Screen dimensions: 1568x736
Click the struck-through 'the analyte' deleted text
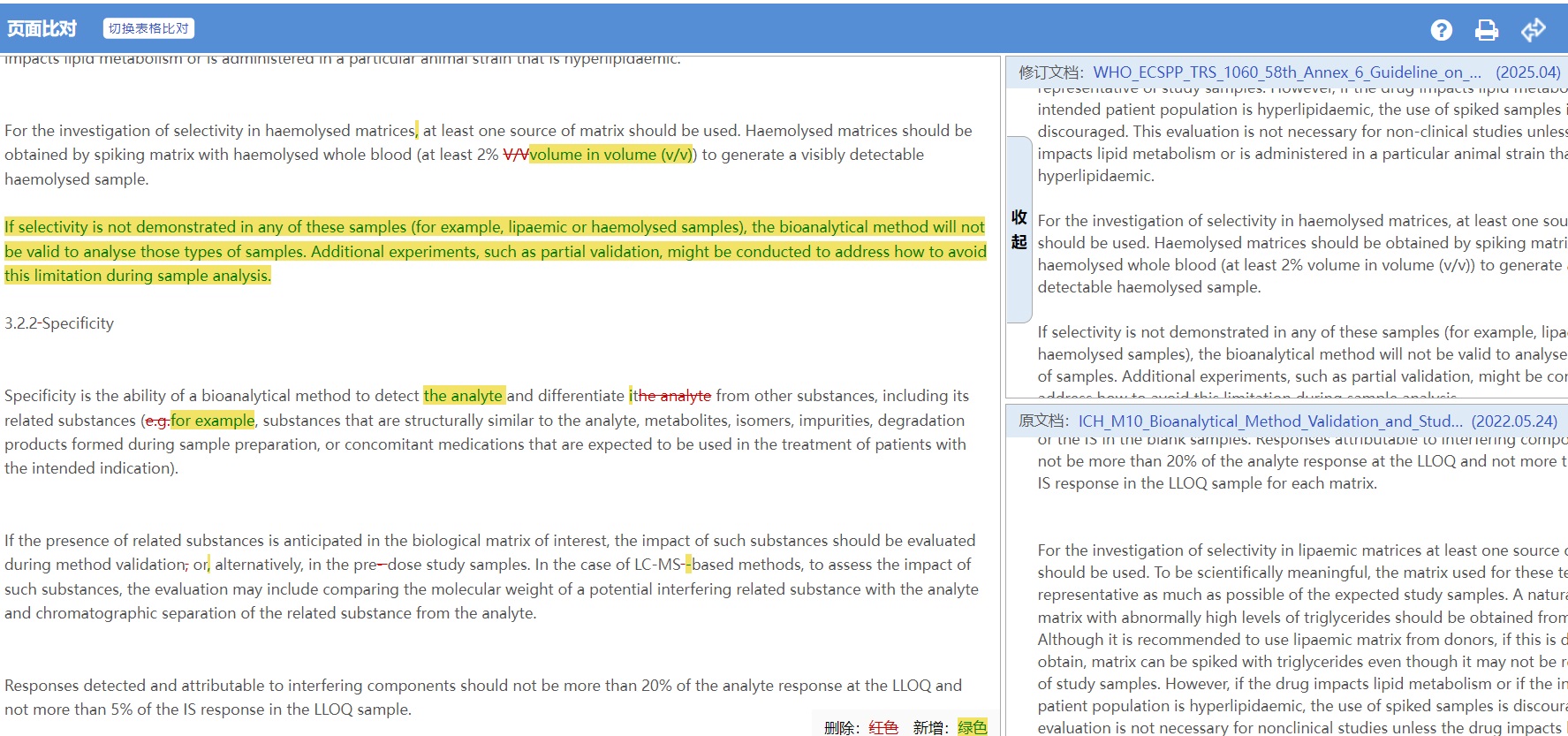click(672, 396)
